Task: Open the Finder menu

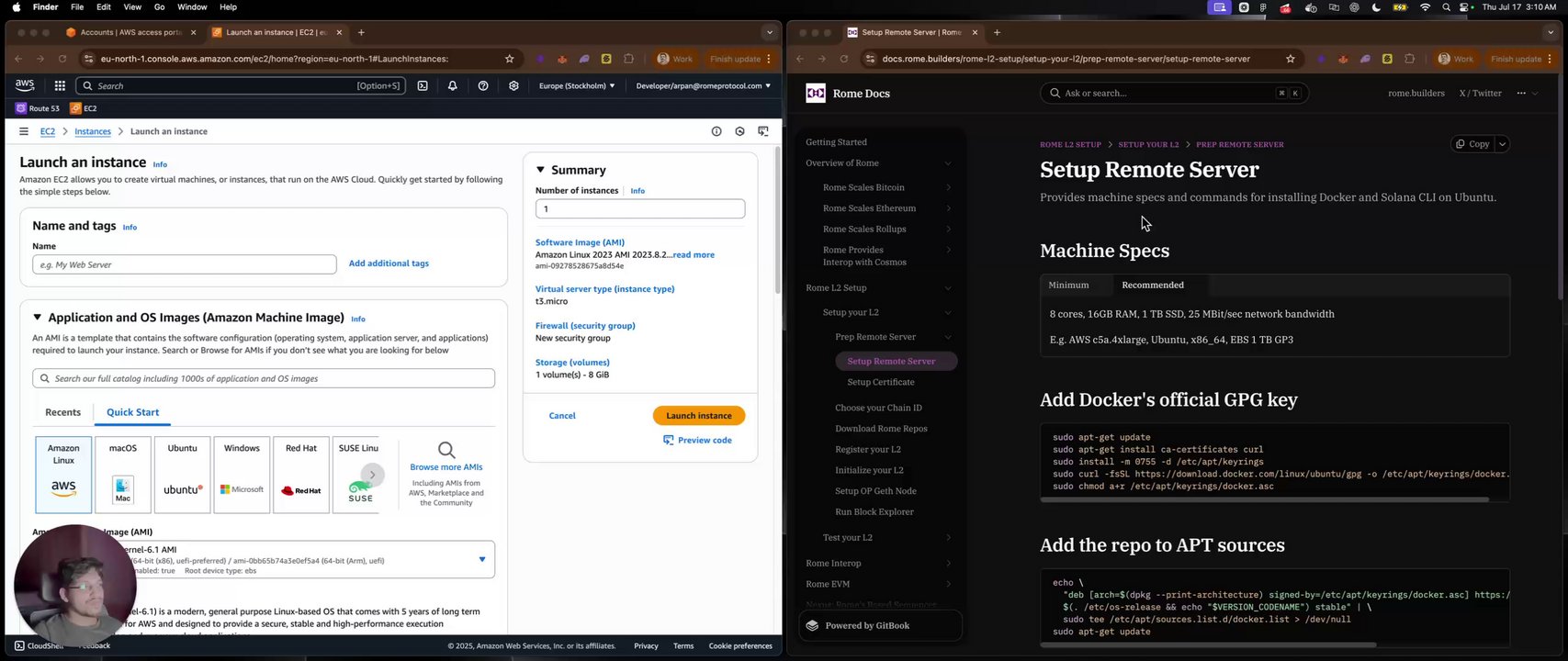Action: coord(45,7)
